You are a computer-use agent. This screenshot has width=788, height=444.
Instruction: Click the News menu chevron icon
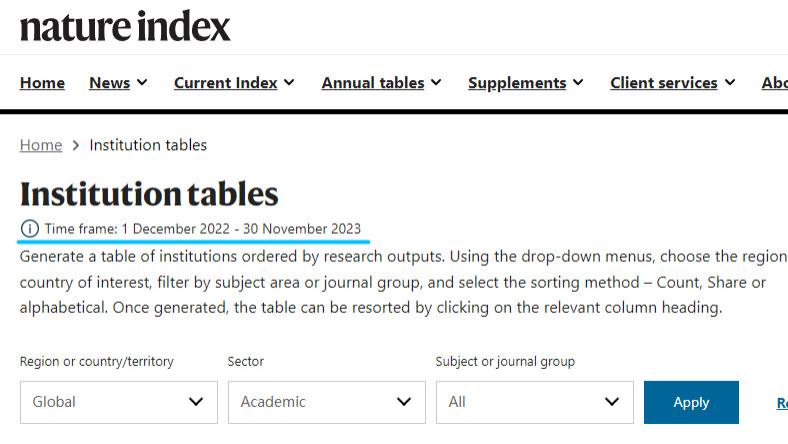click(x=142, y=82)
